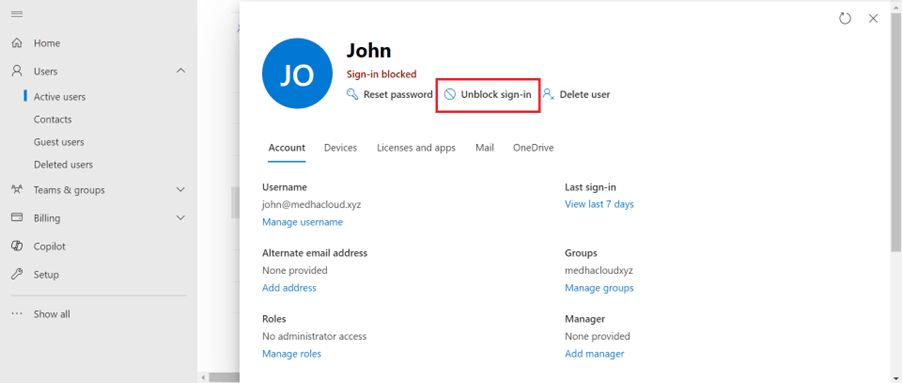Switch to the Mail tab
This screenshot has width=902, height=383.
484,148
